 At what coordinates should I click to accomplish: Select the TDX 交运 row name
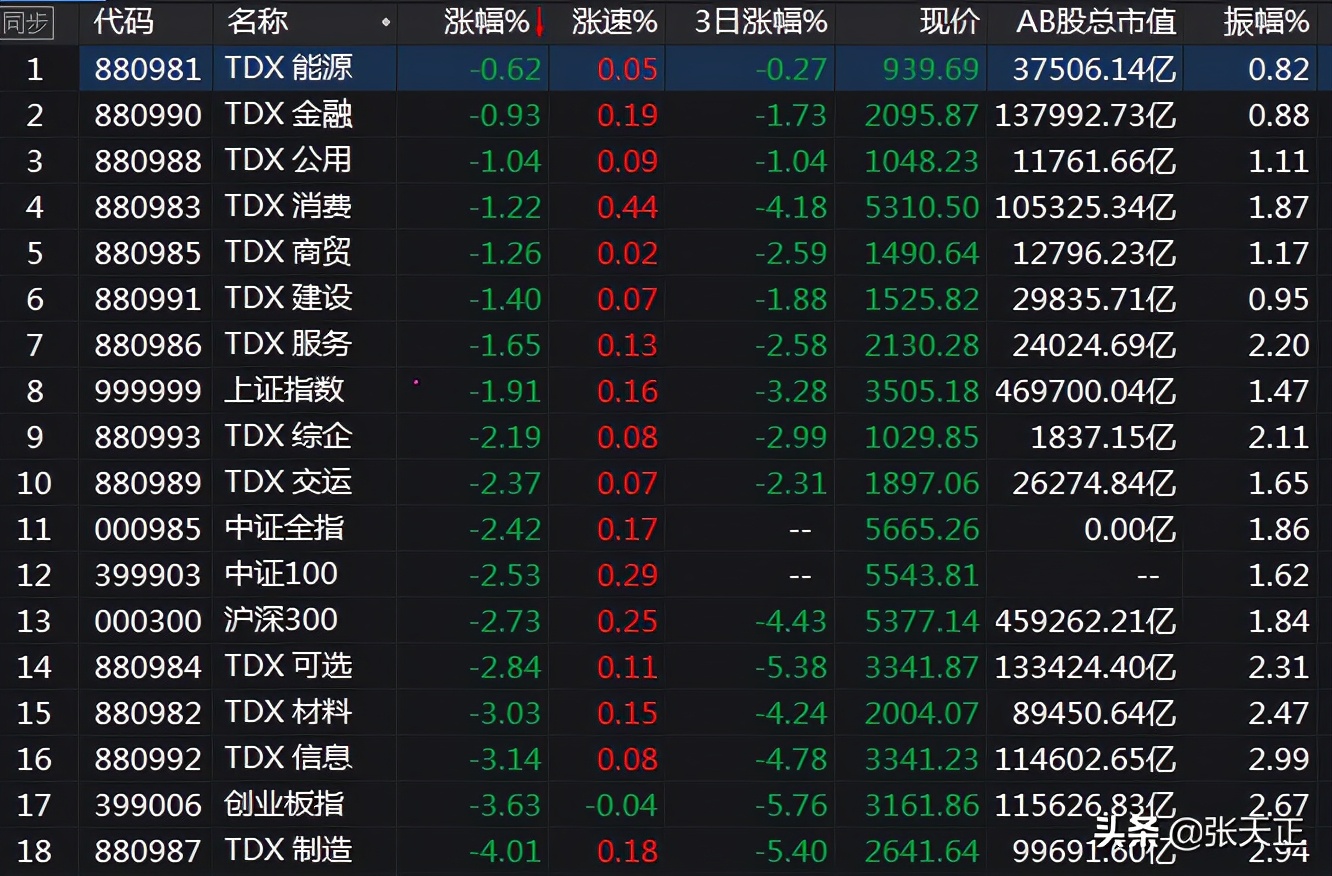(288, 482)
